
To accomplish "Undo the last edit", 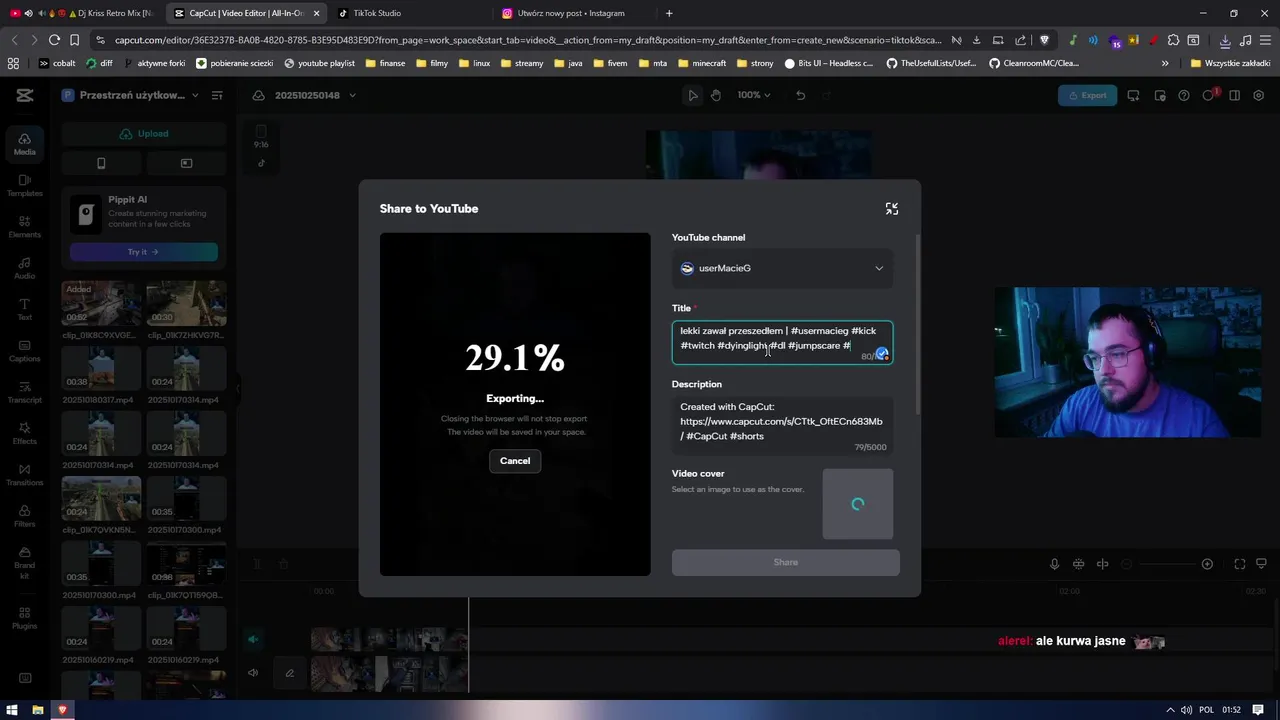I will point(800,95).
